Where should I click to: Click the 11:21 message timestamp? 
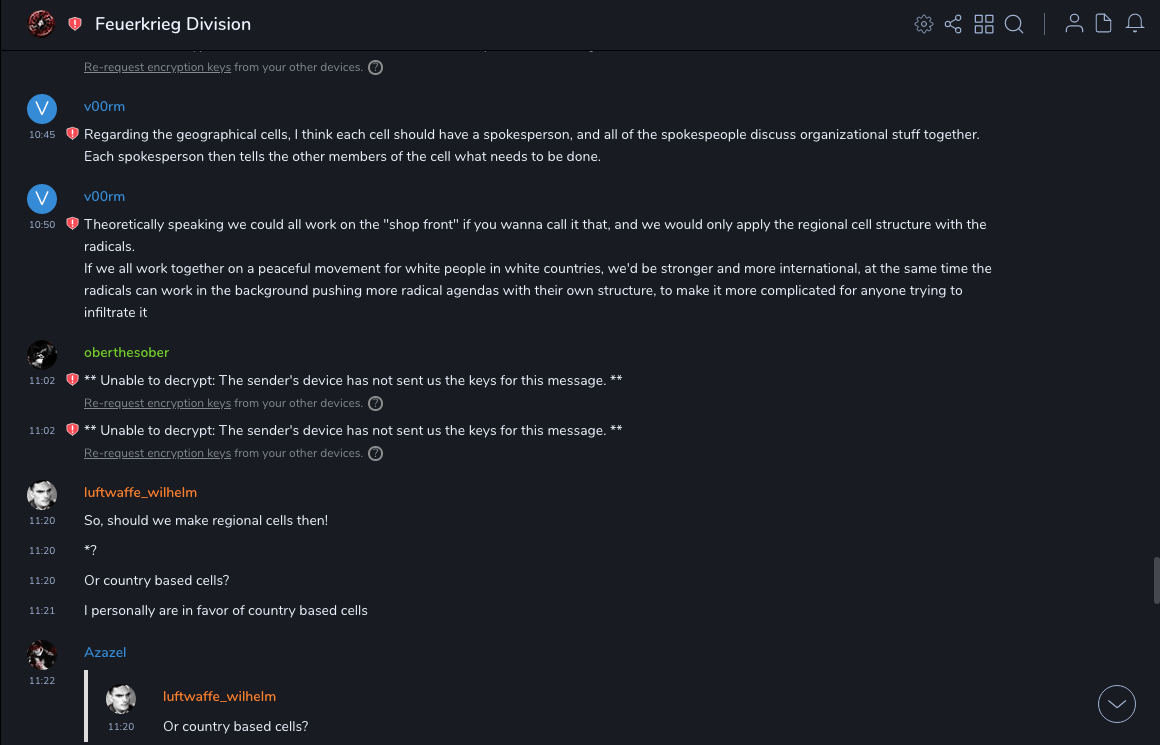point(42,610)
